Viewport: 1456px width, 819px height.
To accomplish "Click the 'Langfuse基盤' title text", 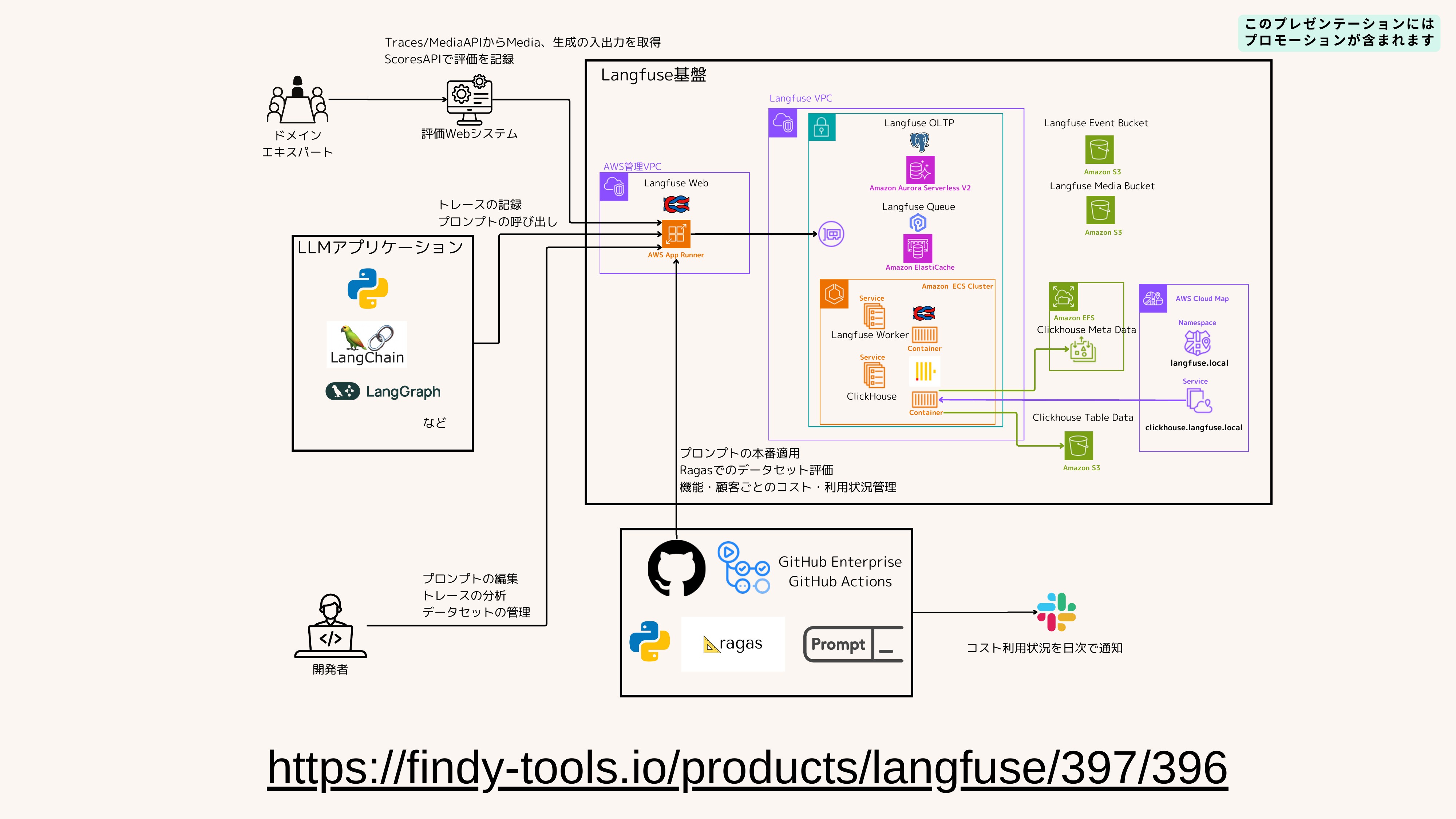I will click(x=653, y=75).
